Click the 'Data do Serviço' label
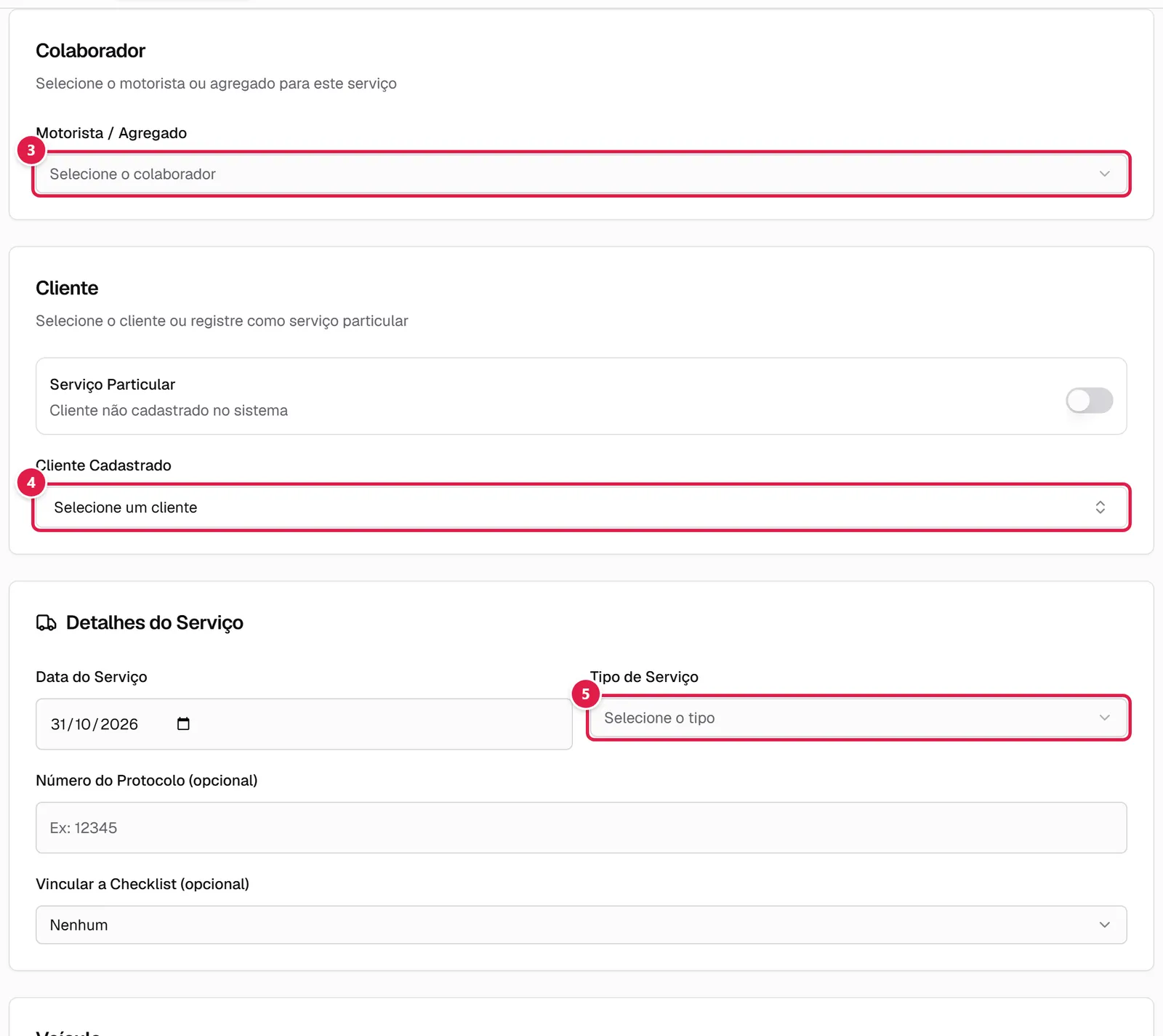 [92, 677]
